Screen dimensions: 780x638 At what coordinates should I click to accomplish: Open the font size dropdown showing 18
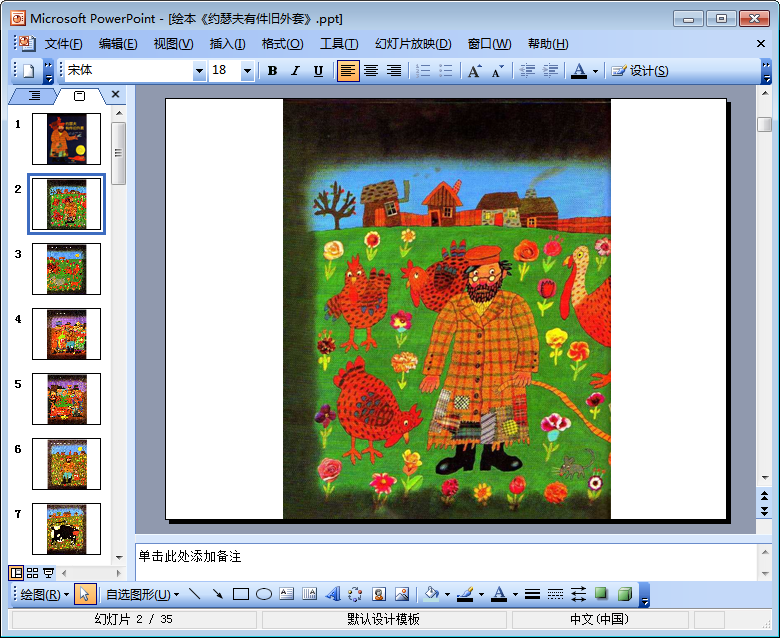pos(247,71)
